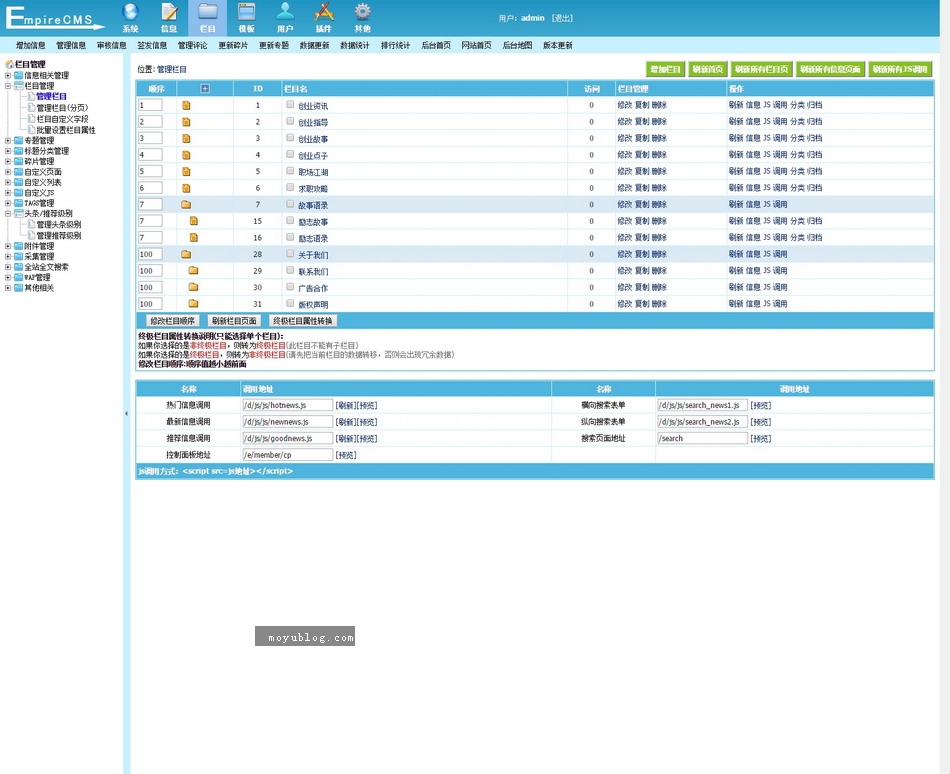
Task: Click the EmpireCMS logo
Action: [55, 17]
